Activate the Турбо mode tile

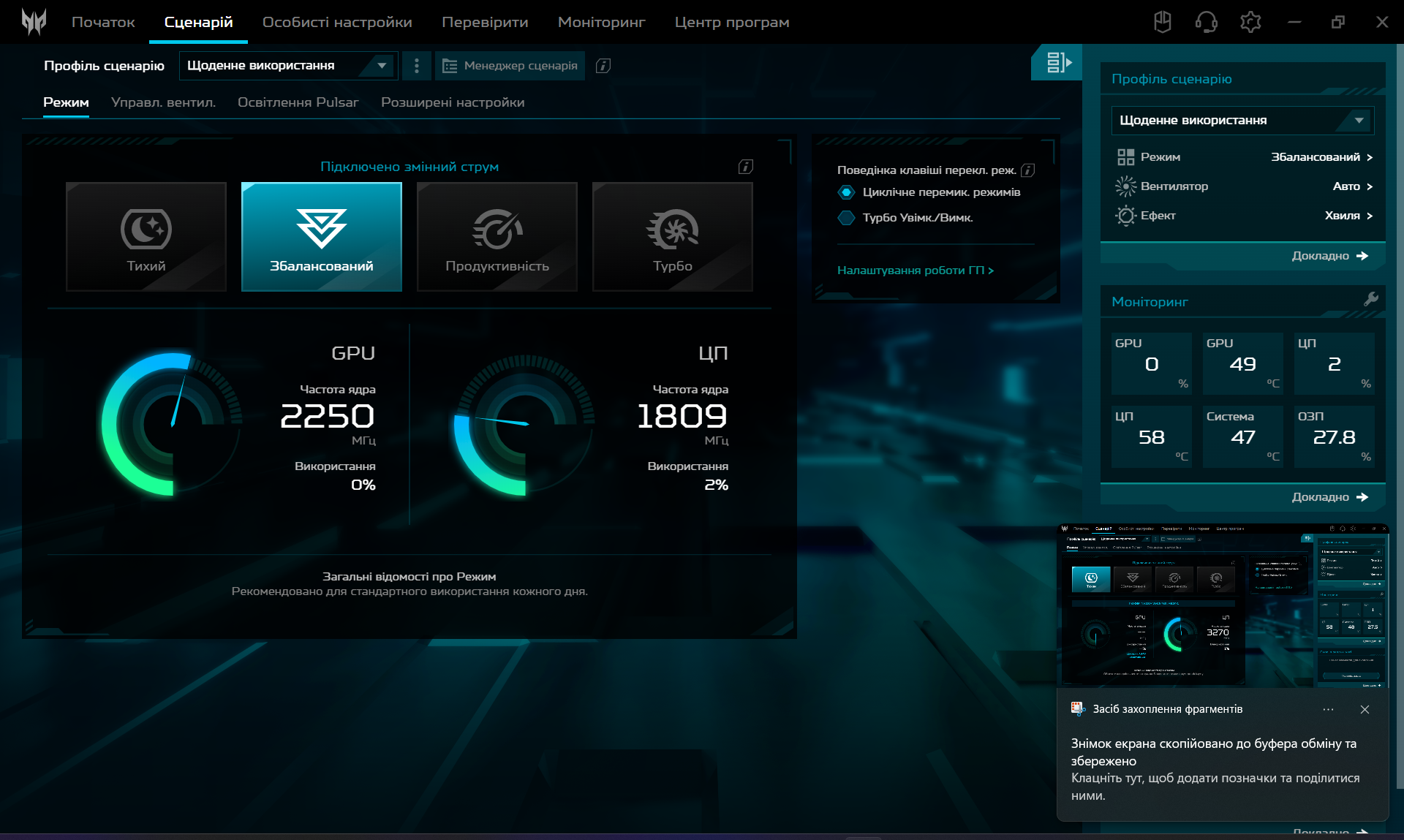pyautogui.click(x=673, y=237)
